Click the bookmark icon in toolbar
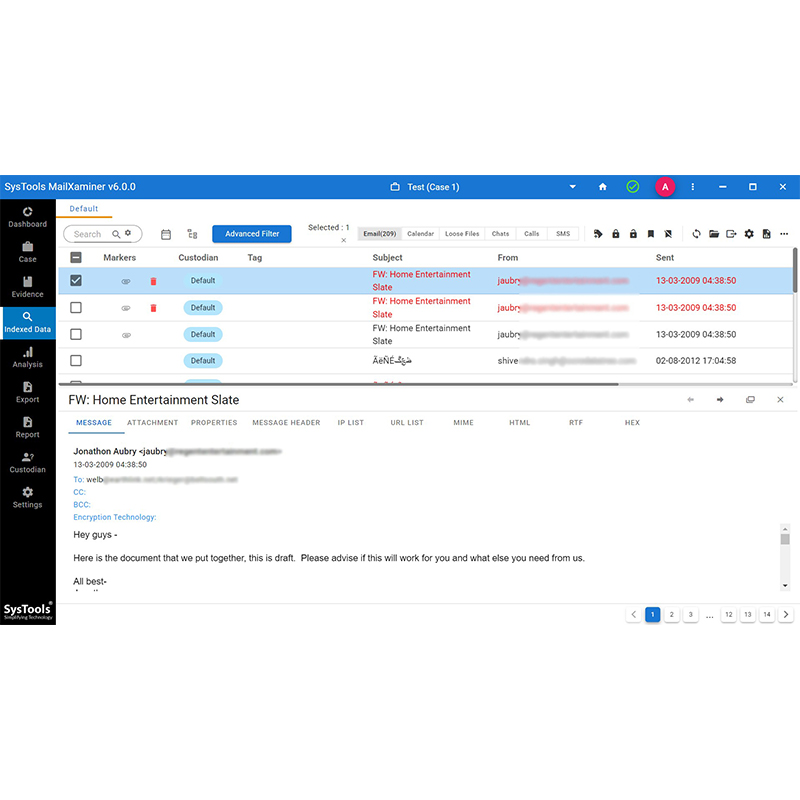The height and width of the screenshot is (800, 800). (x=651, y=234)
